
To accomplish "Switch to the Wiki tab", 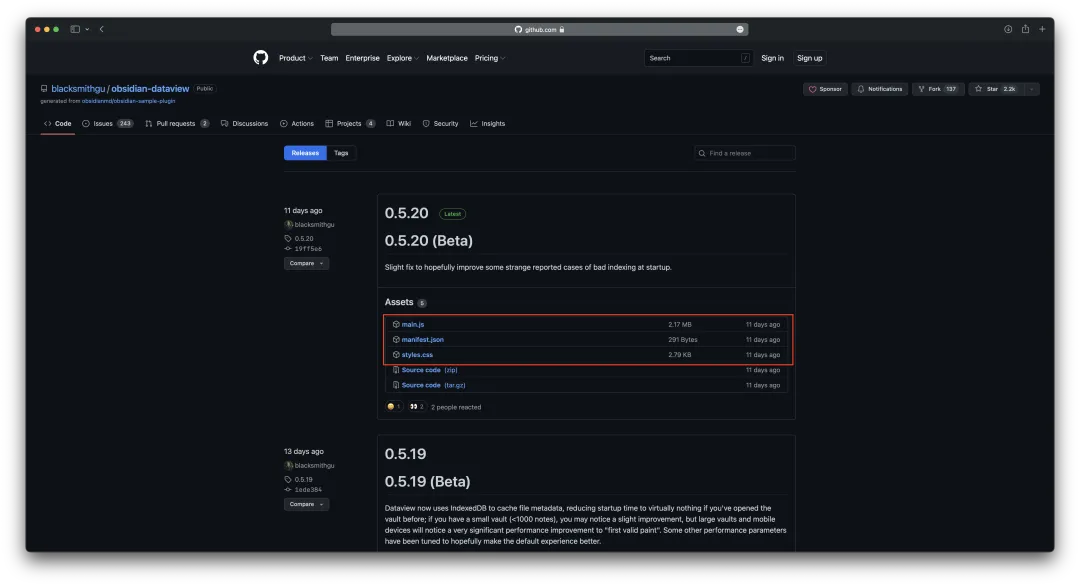I will coord(399,124).
